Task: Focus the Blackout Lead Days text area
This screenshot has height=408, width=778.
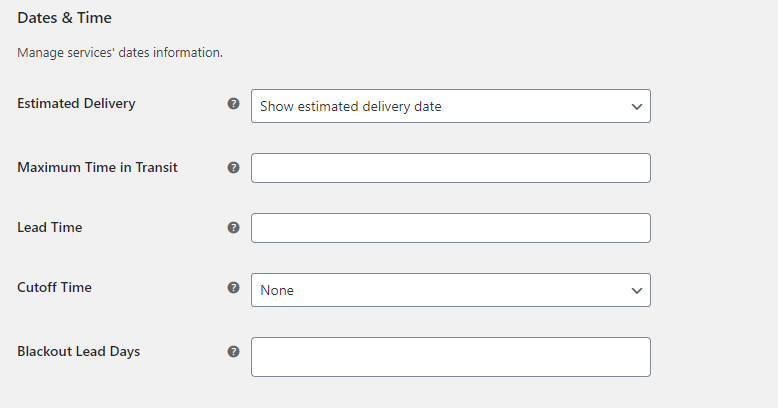Action: coord(451,357)
